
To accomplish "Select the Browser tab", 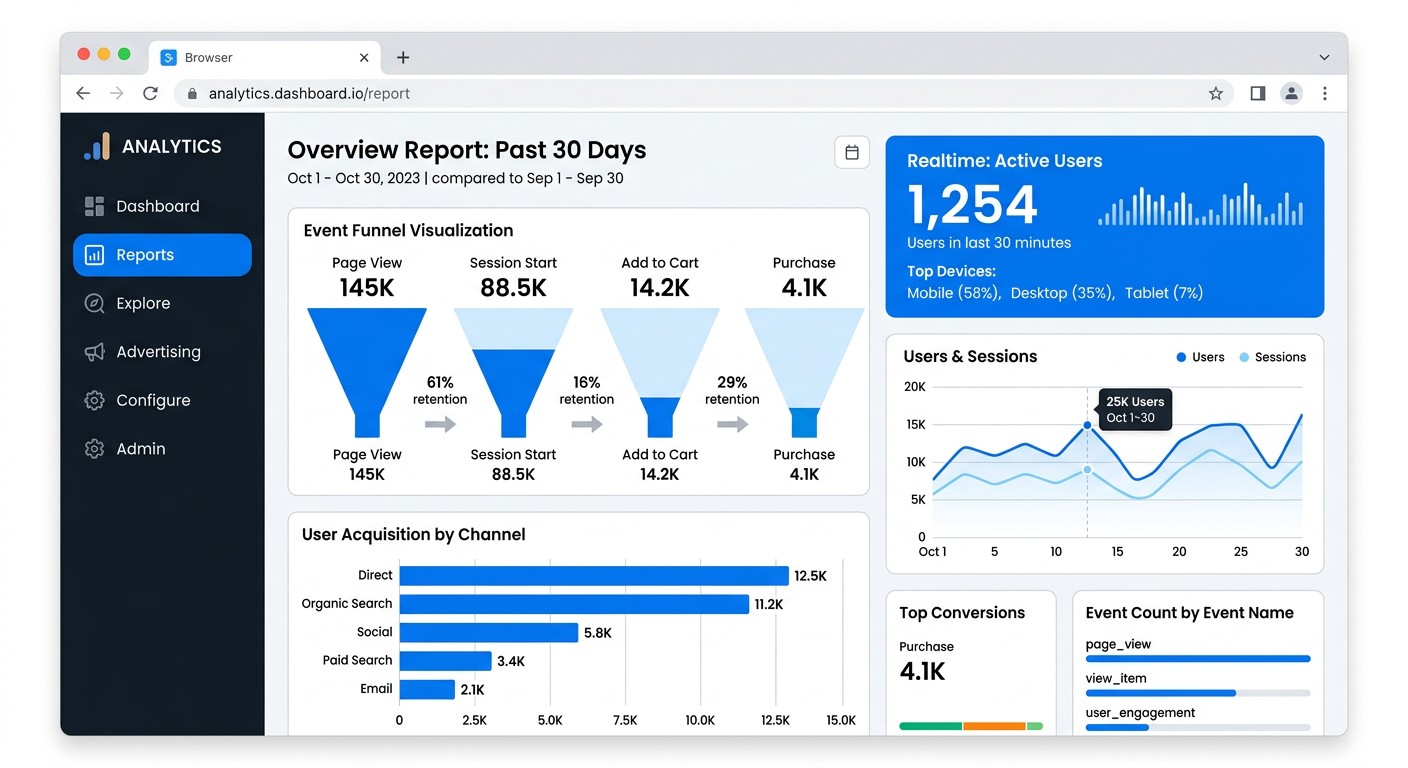I will point(265,58).
